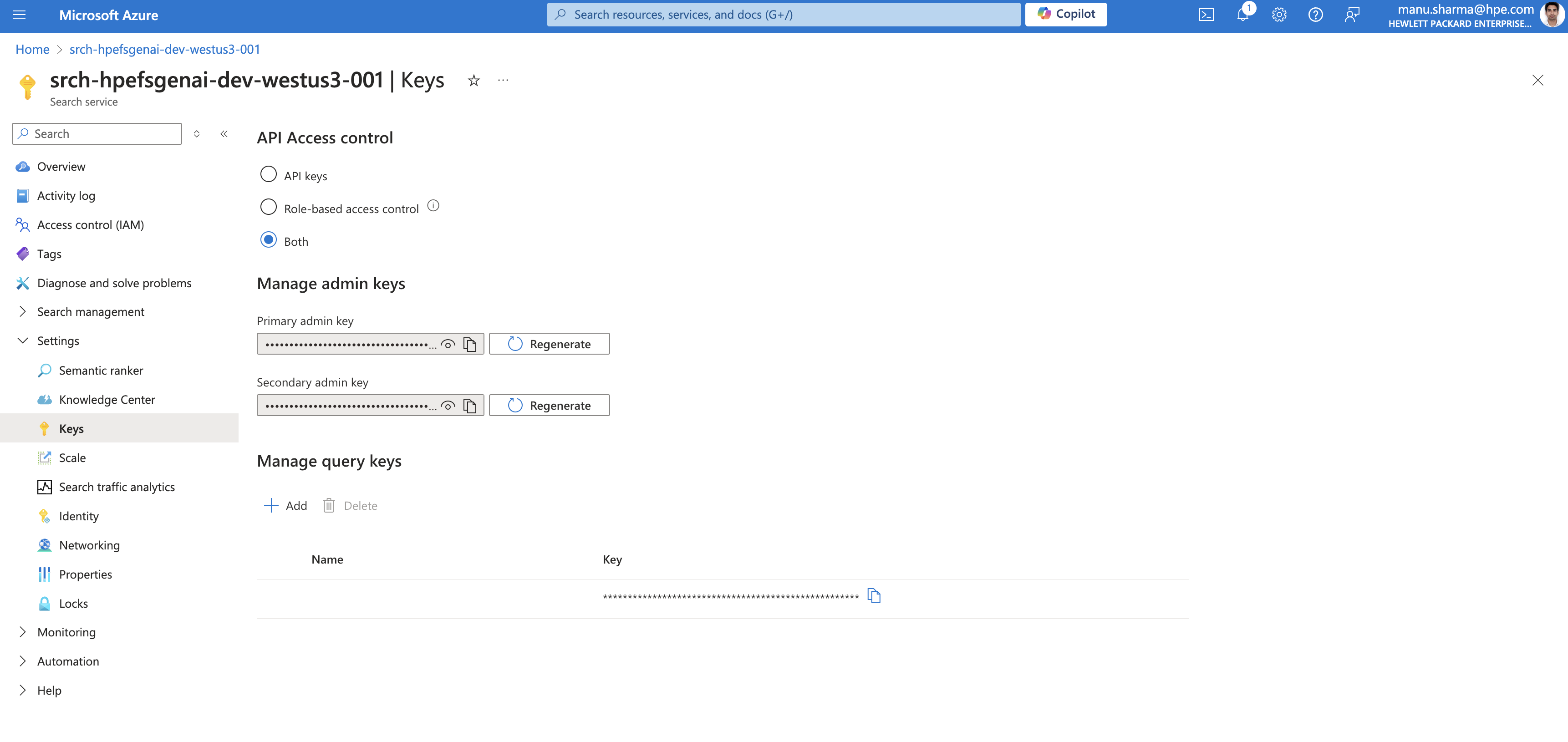Click the Microsoft Azure logo text
This screenshot has height=742, width=1568.
pos(108,15)
